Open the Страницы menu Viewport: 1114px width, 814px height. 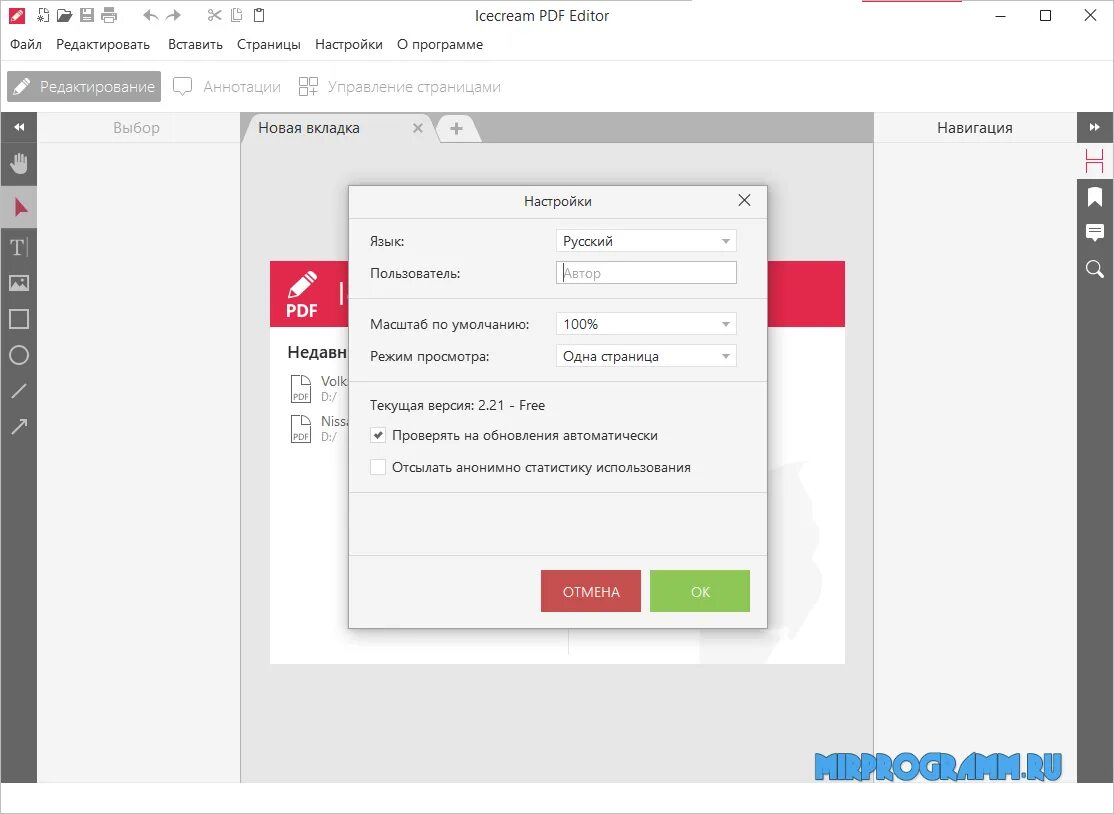(269, 45)
